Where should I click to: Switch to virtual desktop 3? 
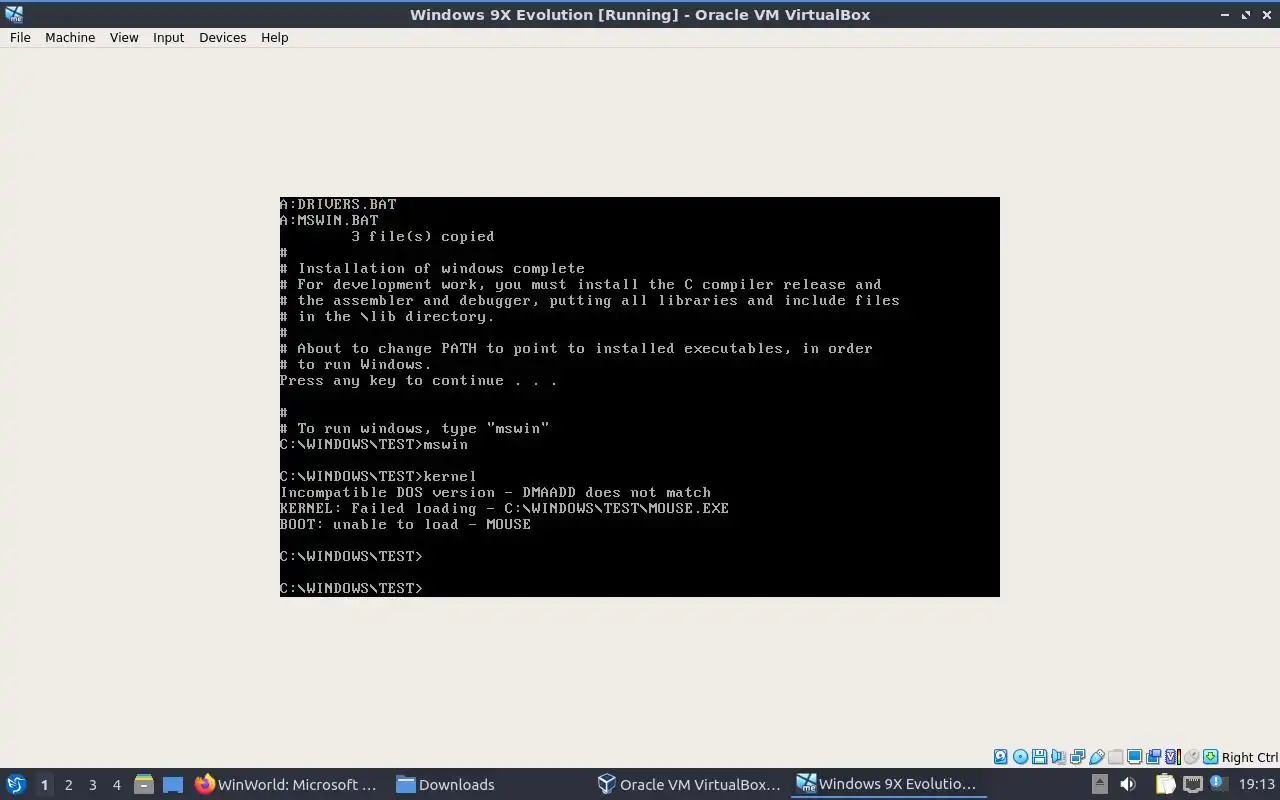(x=92, y=785)
